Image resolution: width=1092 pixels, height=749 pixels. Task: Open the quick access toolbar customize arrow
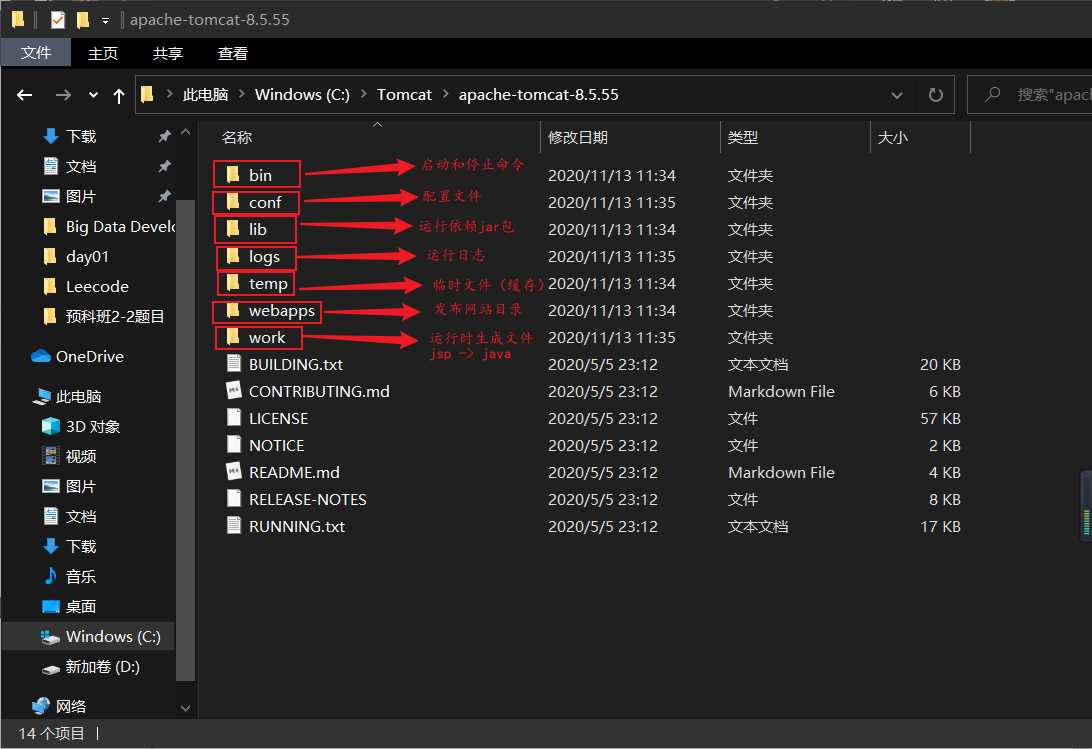(x=105, y=21)
